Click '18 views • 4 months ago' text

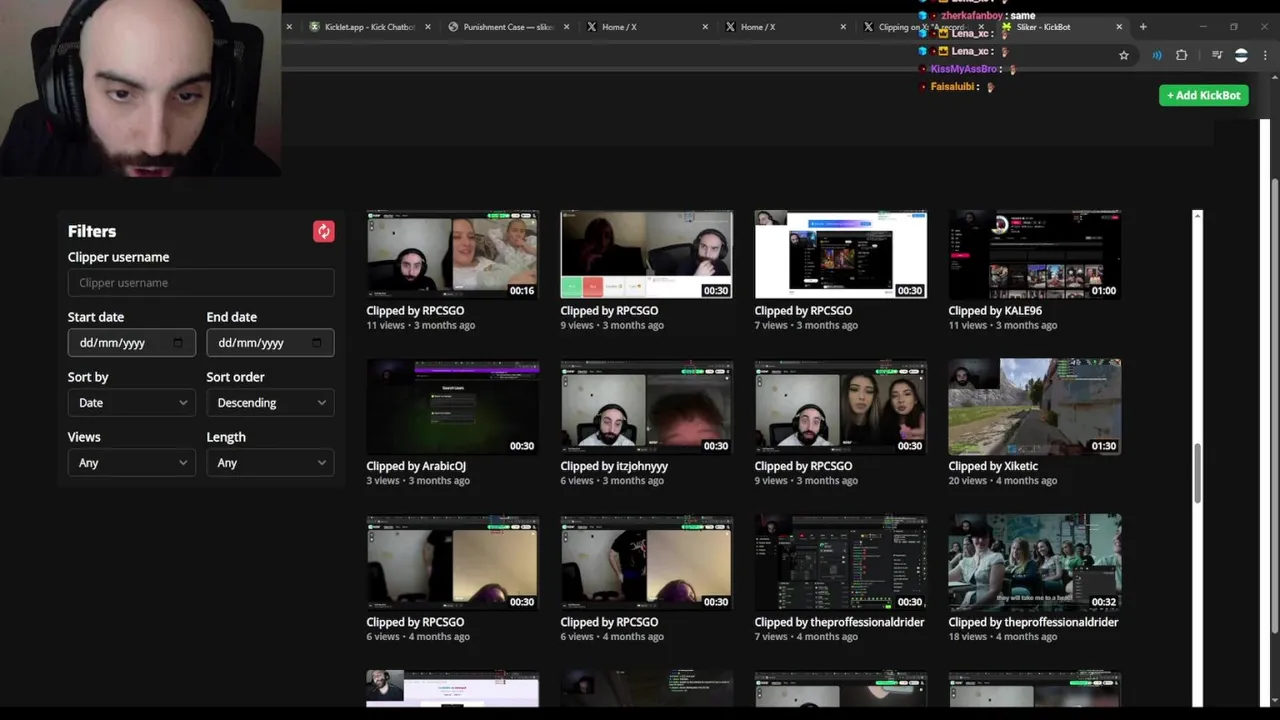click(1003, 637)
